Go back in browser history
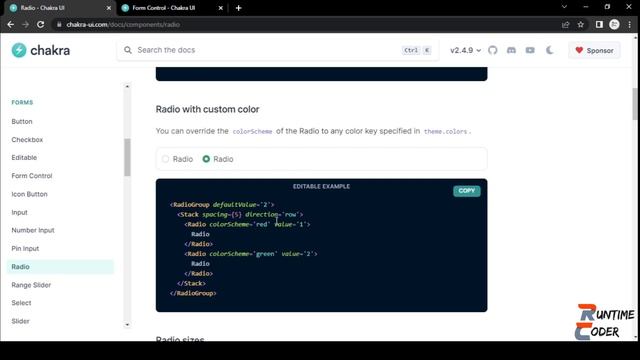640x360 pixels. point(11,24)
